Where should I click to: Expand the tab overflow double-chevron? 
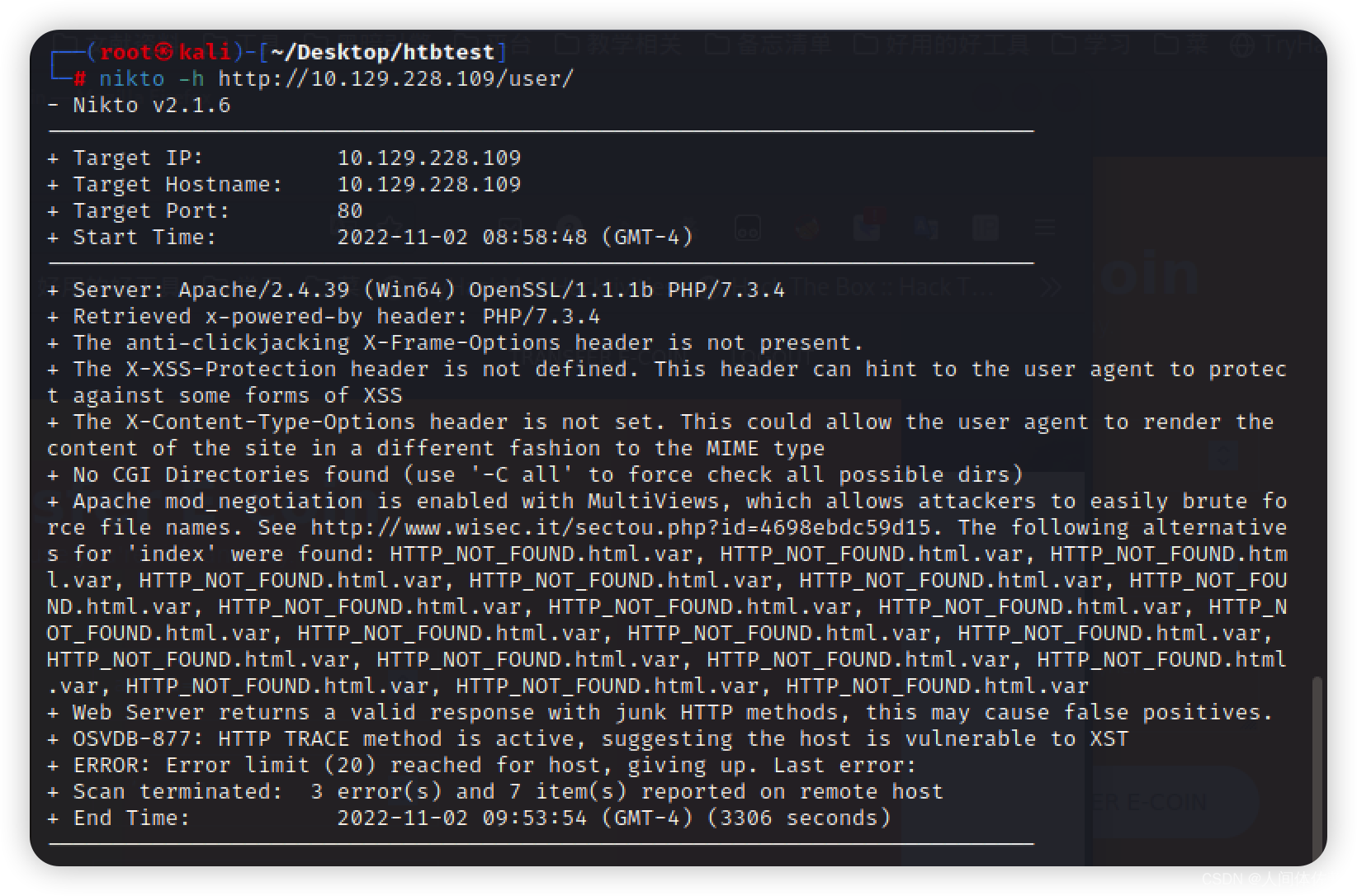point(1051,287)
